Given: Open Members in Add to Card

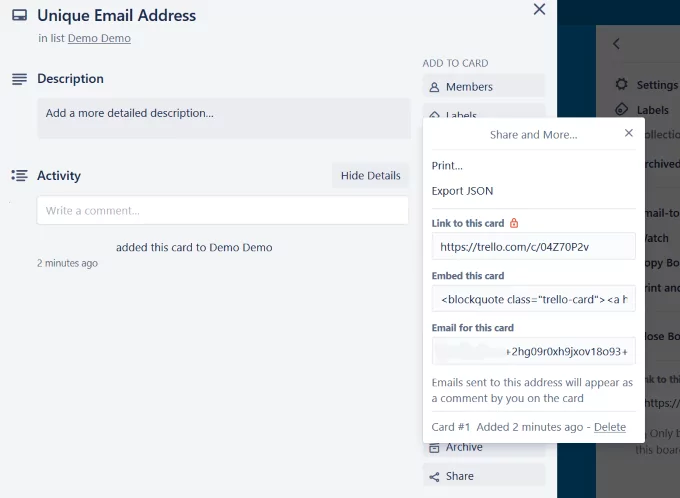Looking at the screenshot, I should click(x=483, y=87).
